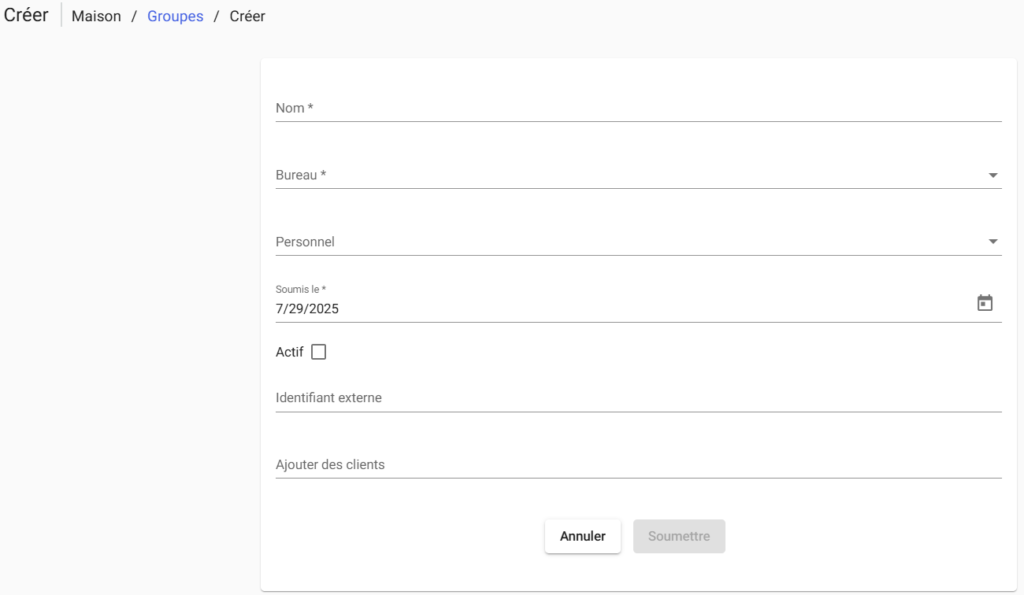The image size is (1024, 595).
Task: Expand the Personnel dropdown arrow
Action: [x=993, y=242]
